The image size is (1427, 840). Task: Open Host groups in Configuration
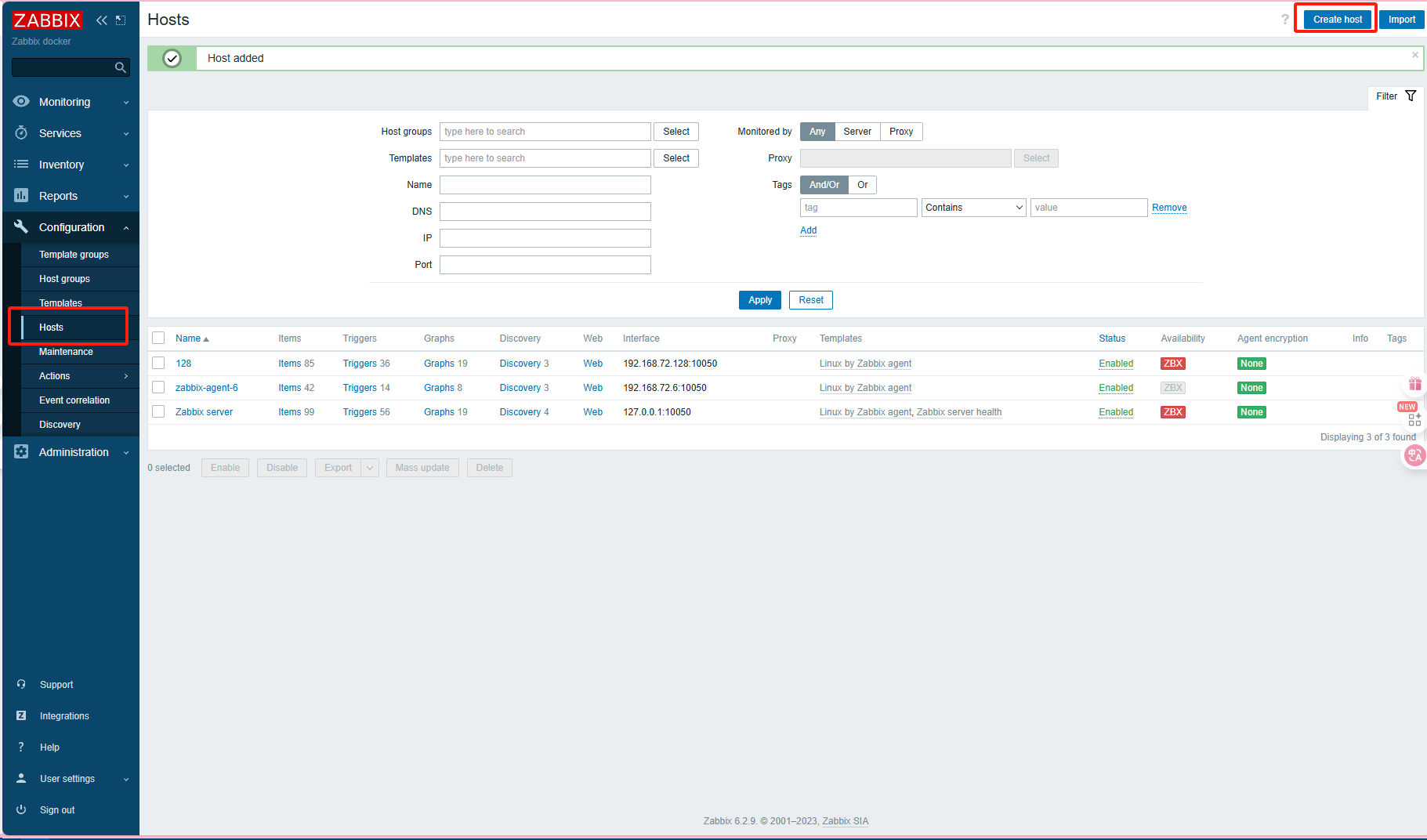click(64, 279)
